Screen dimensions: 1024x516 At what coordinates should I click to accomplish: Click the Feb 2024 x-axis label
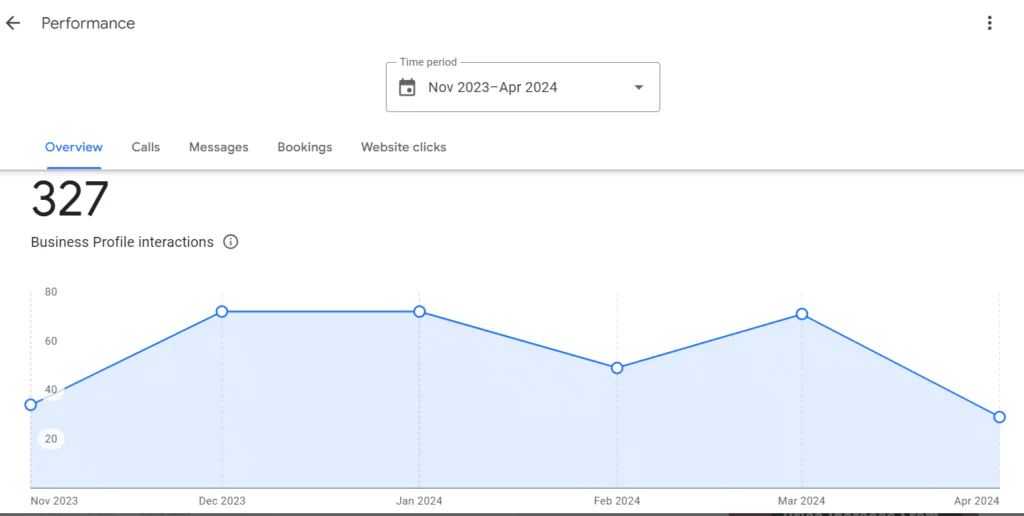617,501
